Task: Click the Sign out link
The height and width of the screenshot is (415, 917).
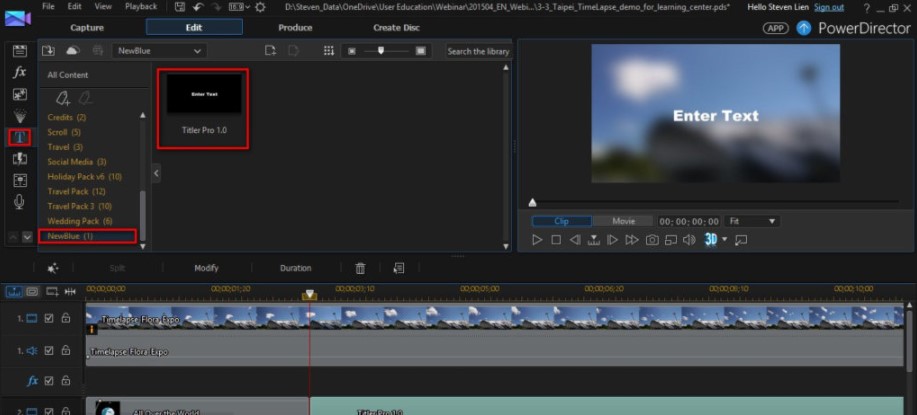Action: point(829,7)
